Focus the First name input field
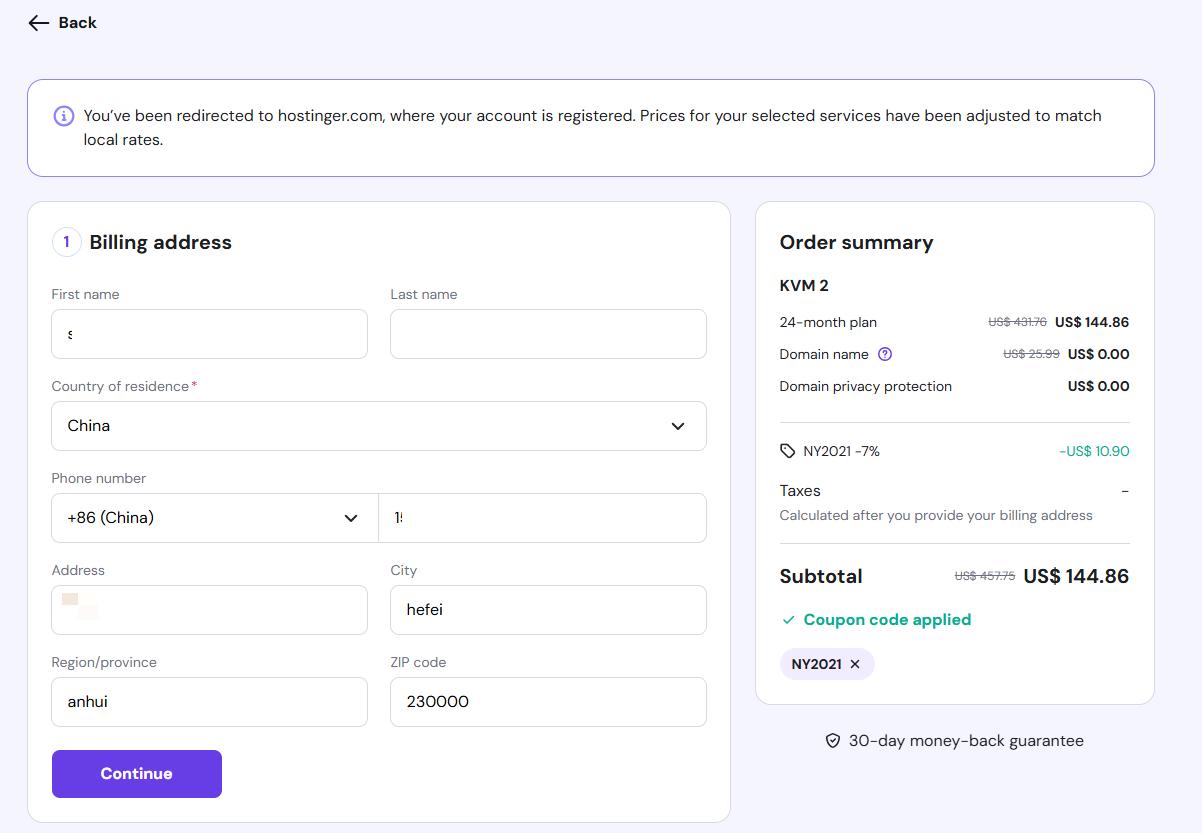 (209, 334)
